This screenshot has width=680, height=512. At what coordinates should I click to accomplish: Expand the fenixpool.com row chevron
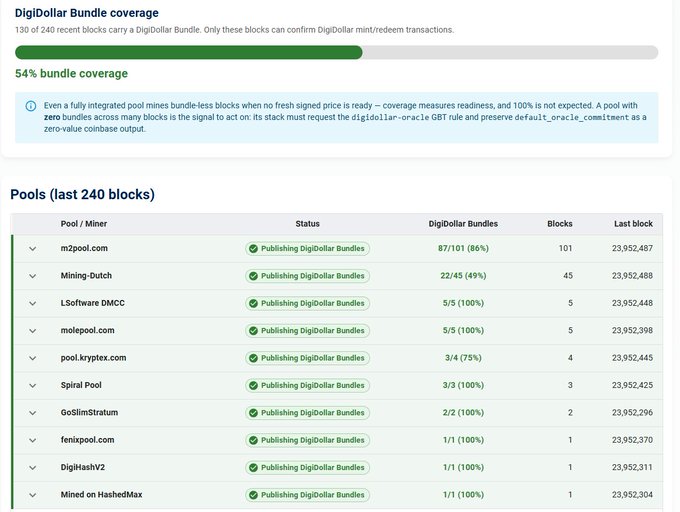33,440
